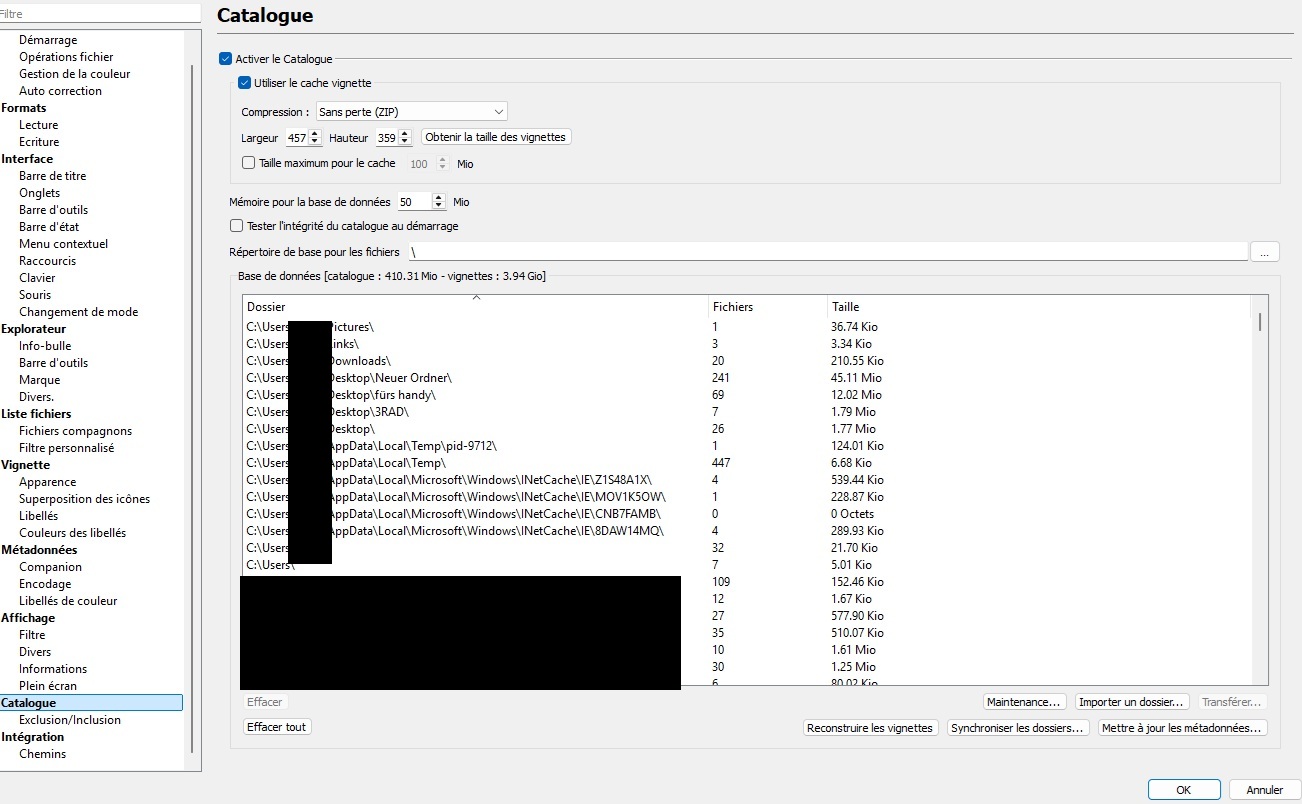
Task: Uncheck the Activer le Catalogue checkbox
Action: [224, 58]
